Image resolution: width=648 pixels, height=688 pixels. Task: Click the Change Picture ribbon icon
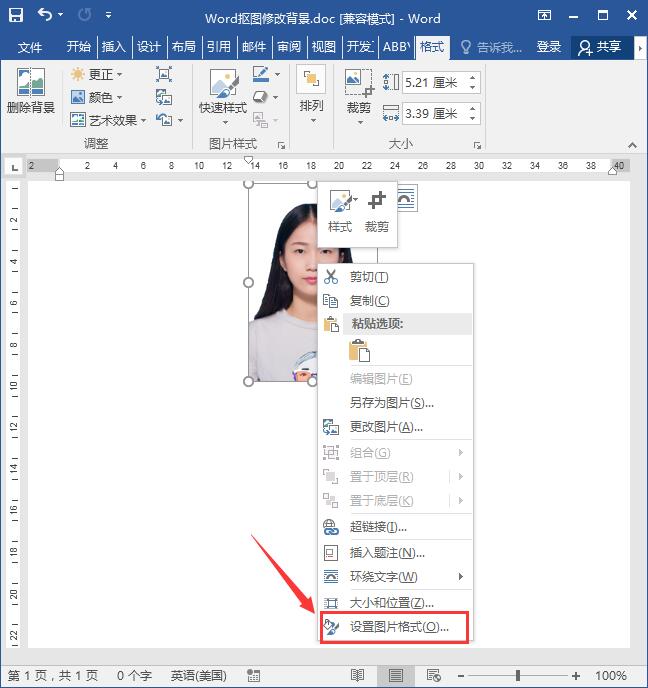pos(164,97)
